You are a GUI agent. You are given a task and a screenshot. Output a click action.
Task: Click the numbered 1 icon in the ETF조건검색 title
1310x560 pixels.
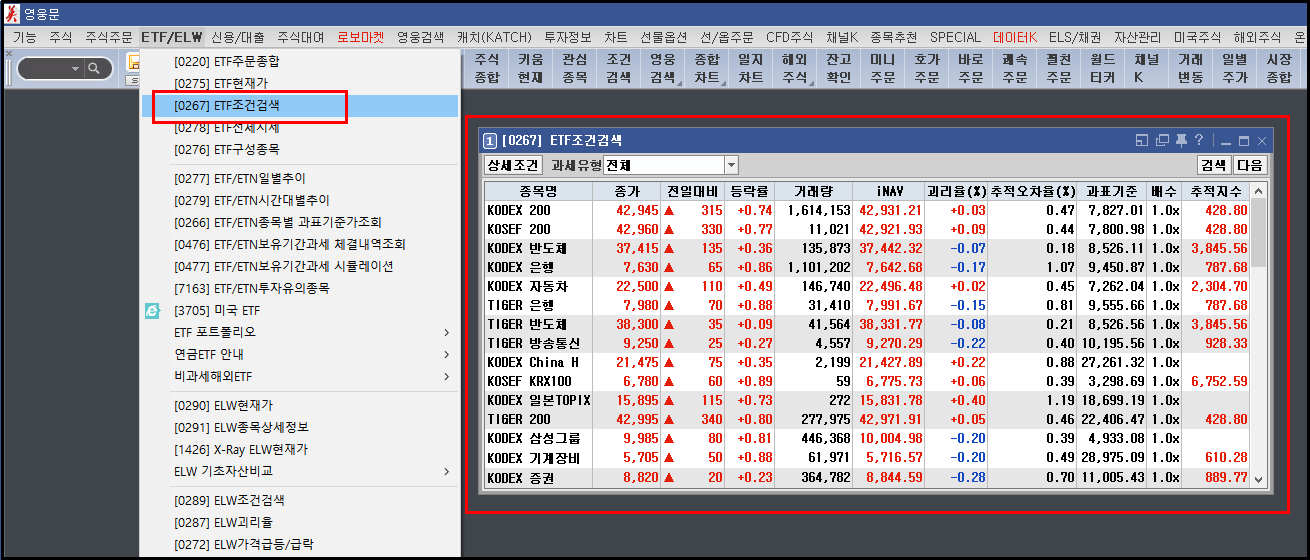point(490,141)
